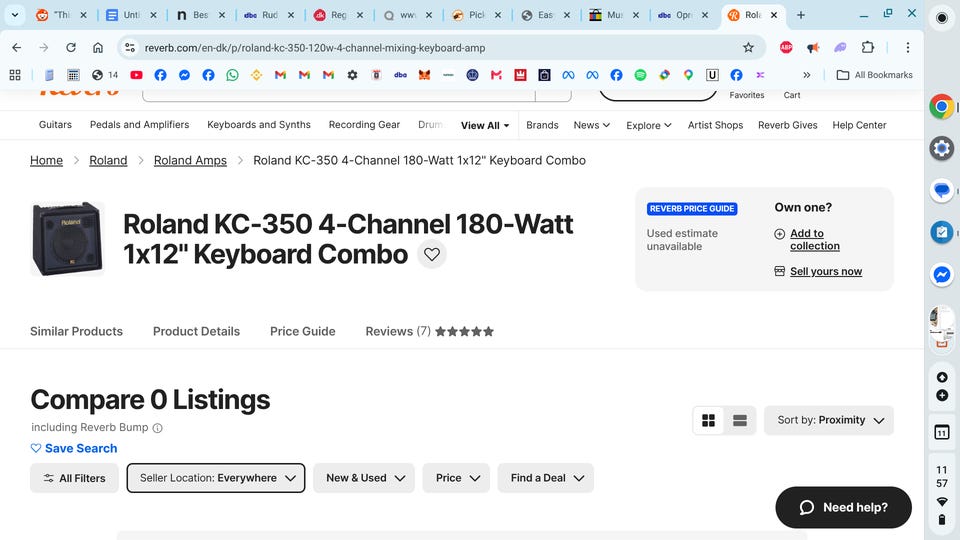Expand the New & Used dropdown
Screen dimensions: 960x540
coord(364,478)
